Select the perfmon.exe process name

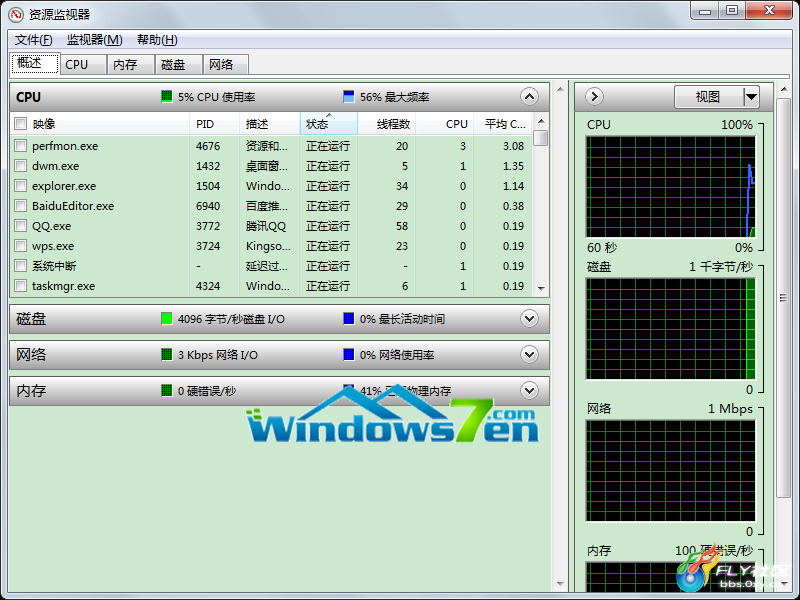coord(65,146)
